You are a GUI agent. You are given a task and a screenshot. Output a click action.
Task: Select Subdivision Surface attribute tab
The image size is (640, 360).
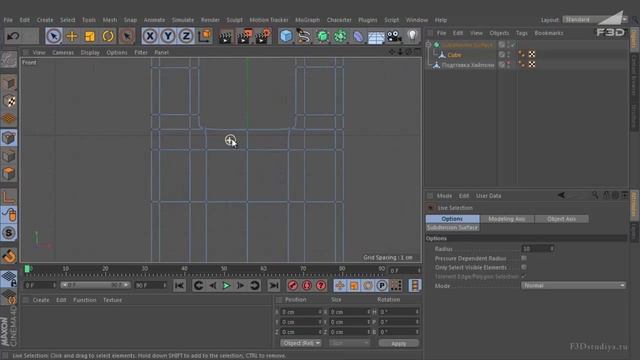click(x=452, y=228)
